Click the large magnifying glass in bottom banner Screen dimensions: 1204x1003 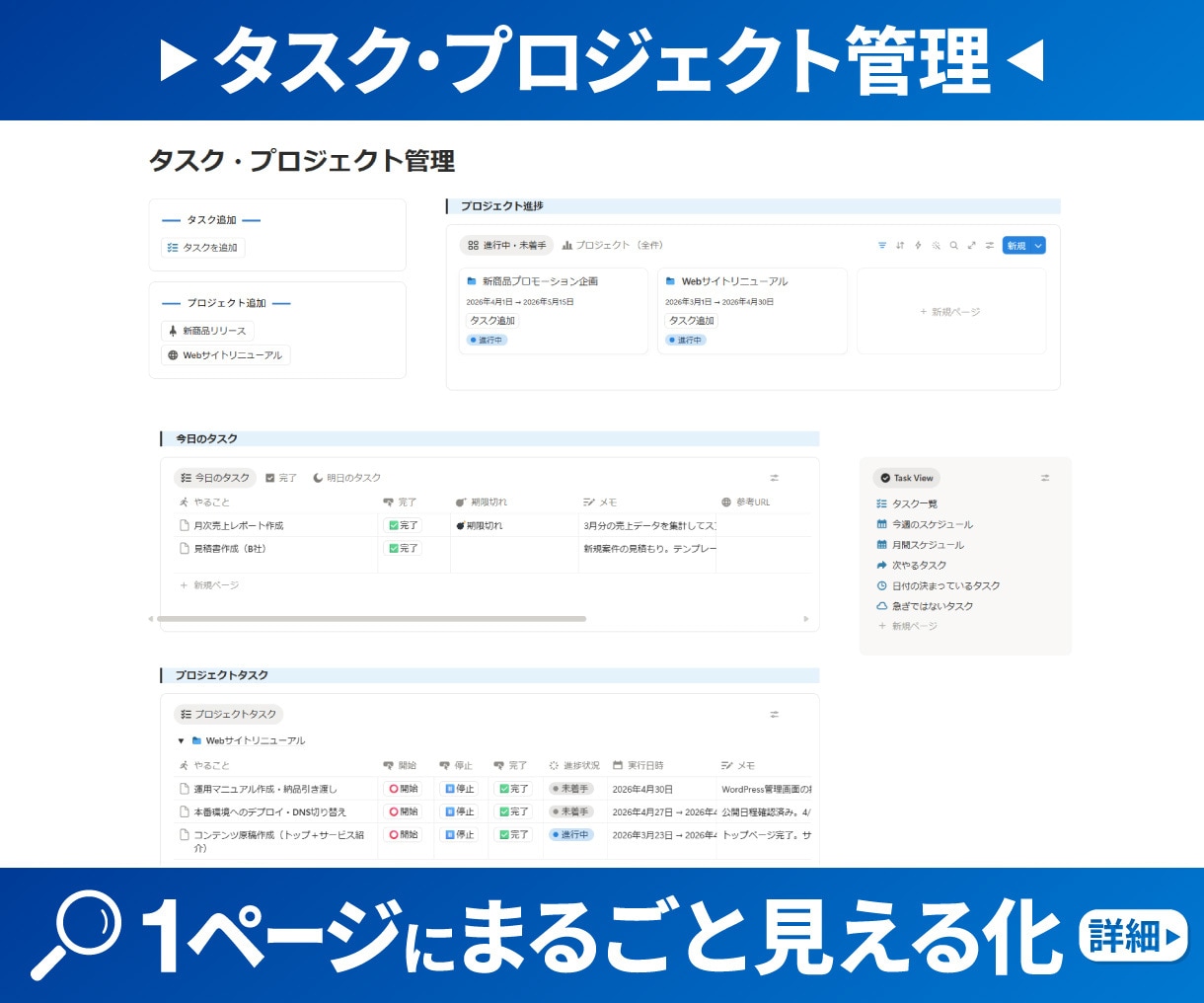[74, 934]
